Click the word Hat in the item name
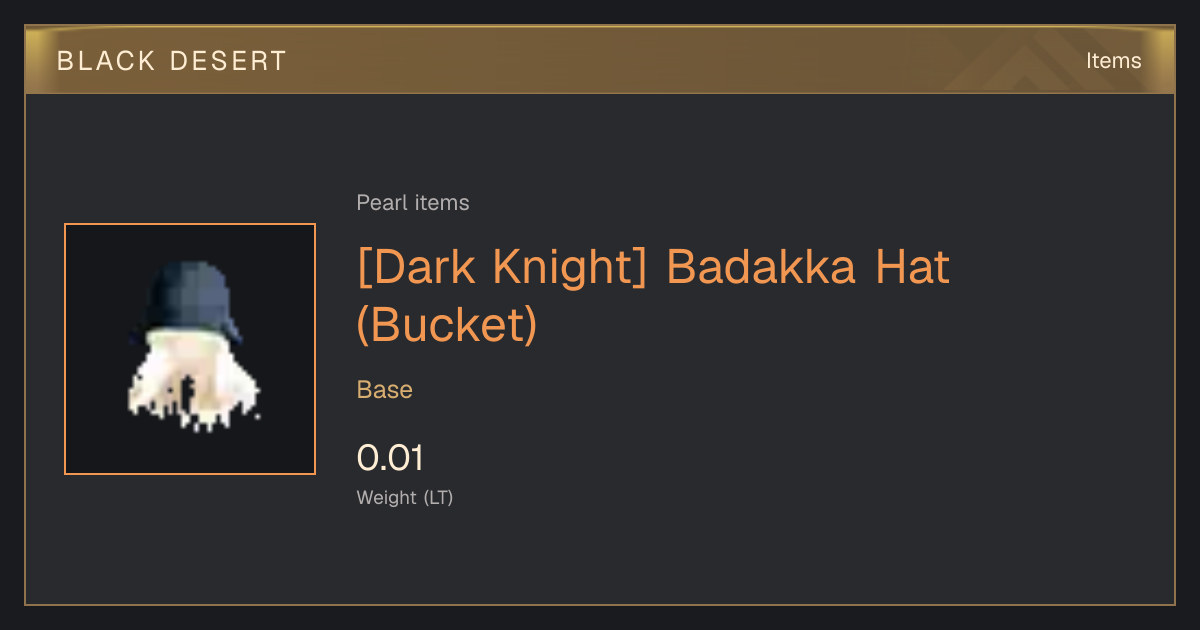Screen dimensions: 1200x630 point(912,268)
